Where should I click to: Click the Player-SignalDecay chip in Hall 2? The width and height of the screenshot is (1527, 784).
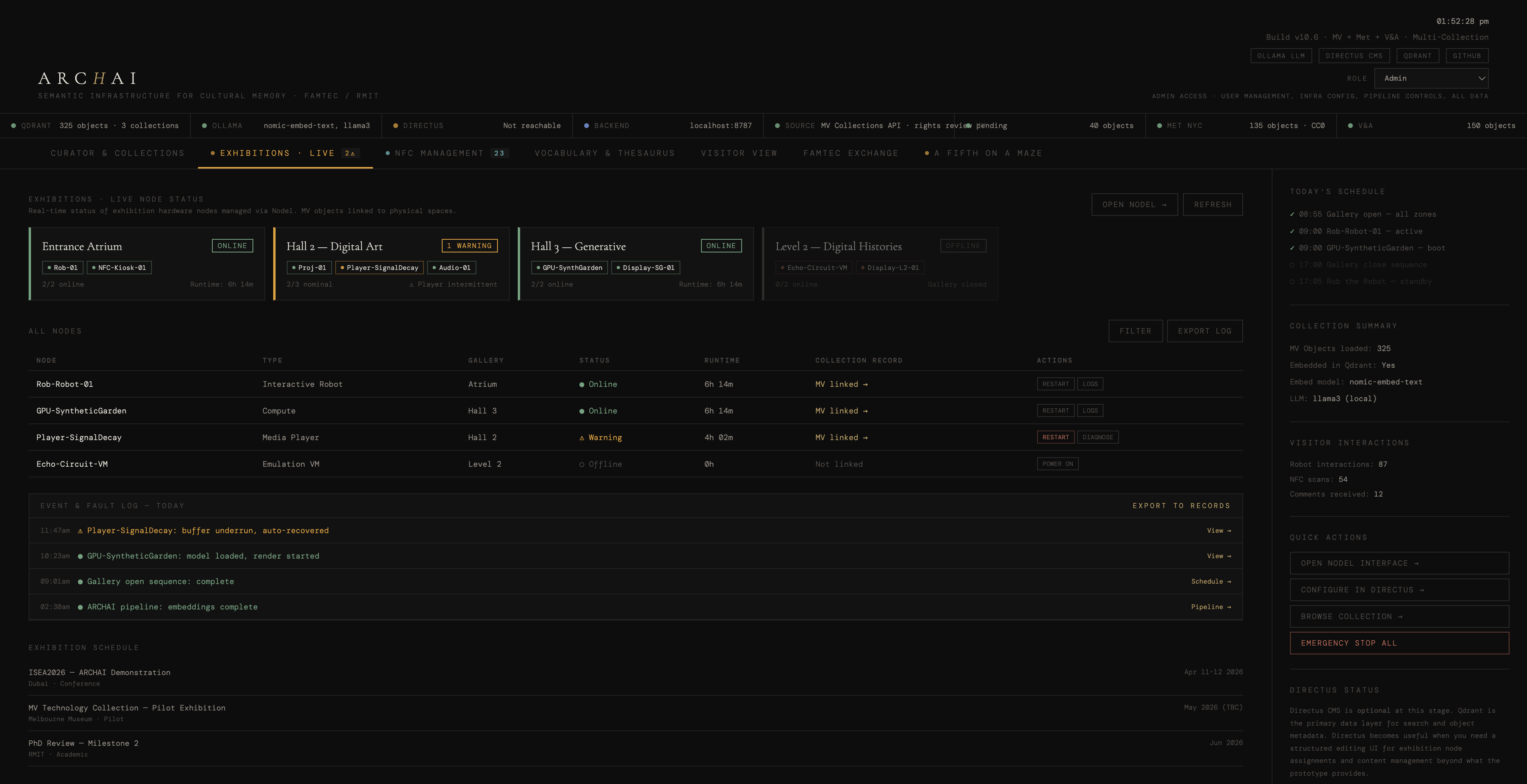(x=379, y=268)
